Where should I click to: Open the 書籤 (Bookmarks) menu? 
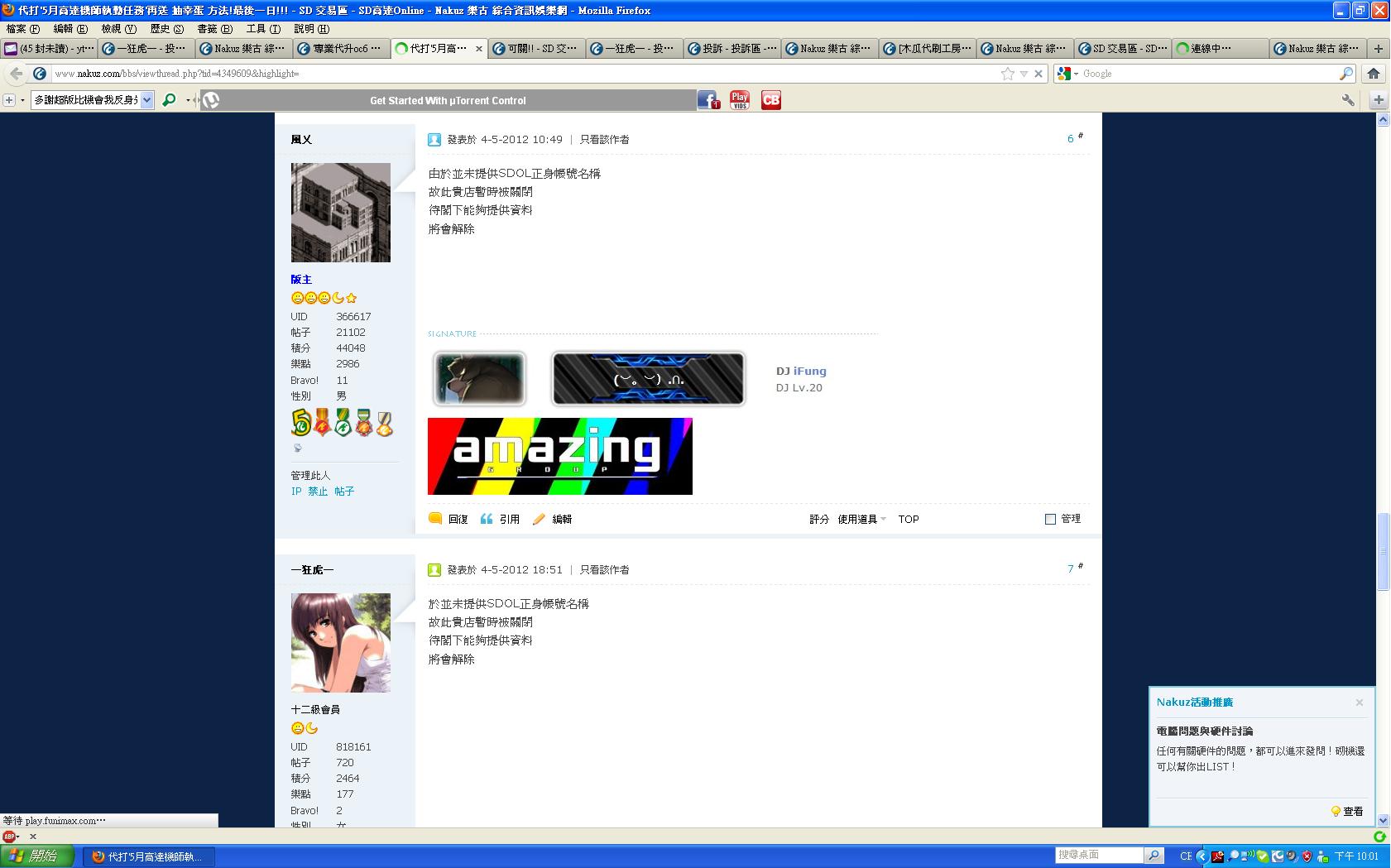point(214,29)
